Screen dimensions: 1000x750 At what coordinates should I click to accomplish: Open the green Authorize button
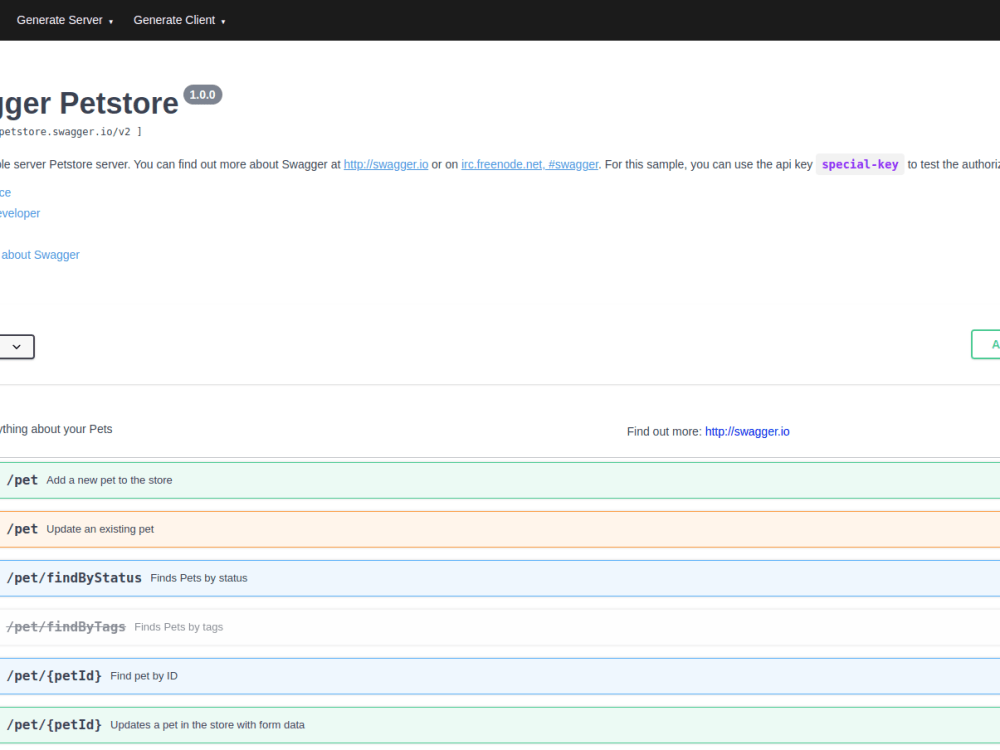(986, 344)
